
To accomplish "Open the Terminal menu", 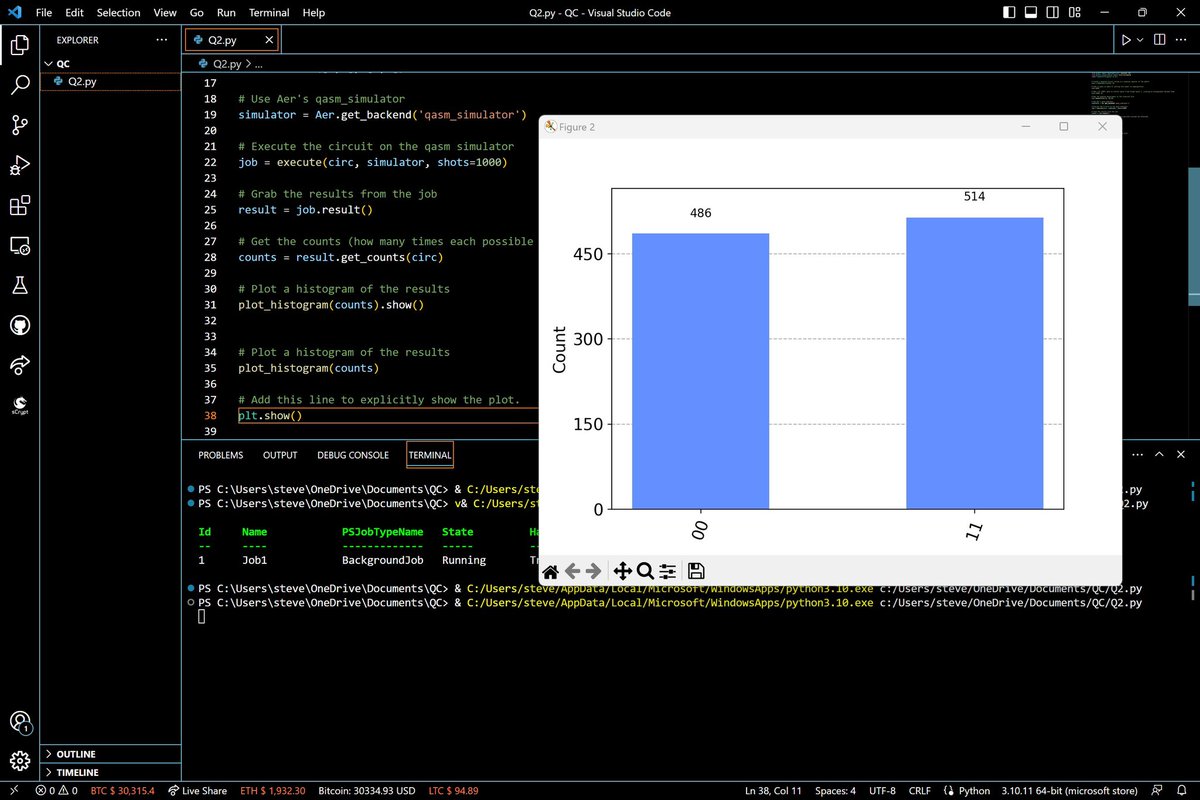I will click(269, 13).
